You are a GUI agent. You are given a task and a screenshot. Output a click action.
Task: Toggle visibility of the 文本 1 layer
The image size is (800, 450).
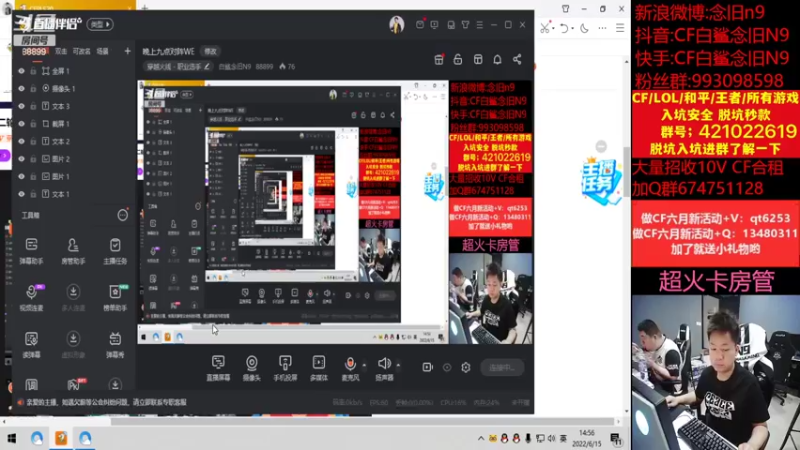tap(21, 194)
